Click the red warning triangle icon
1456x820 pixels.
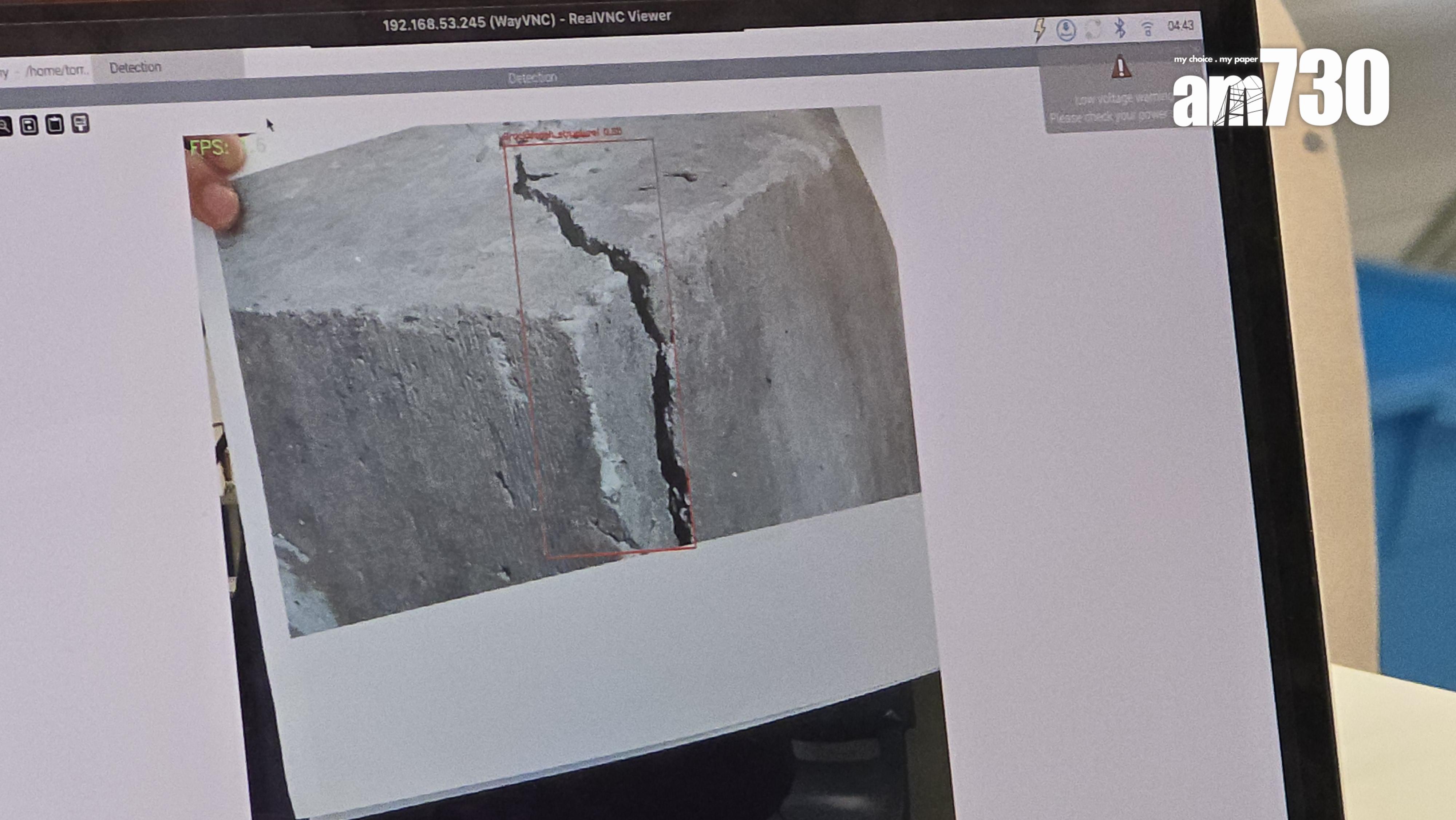1121,67
